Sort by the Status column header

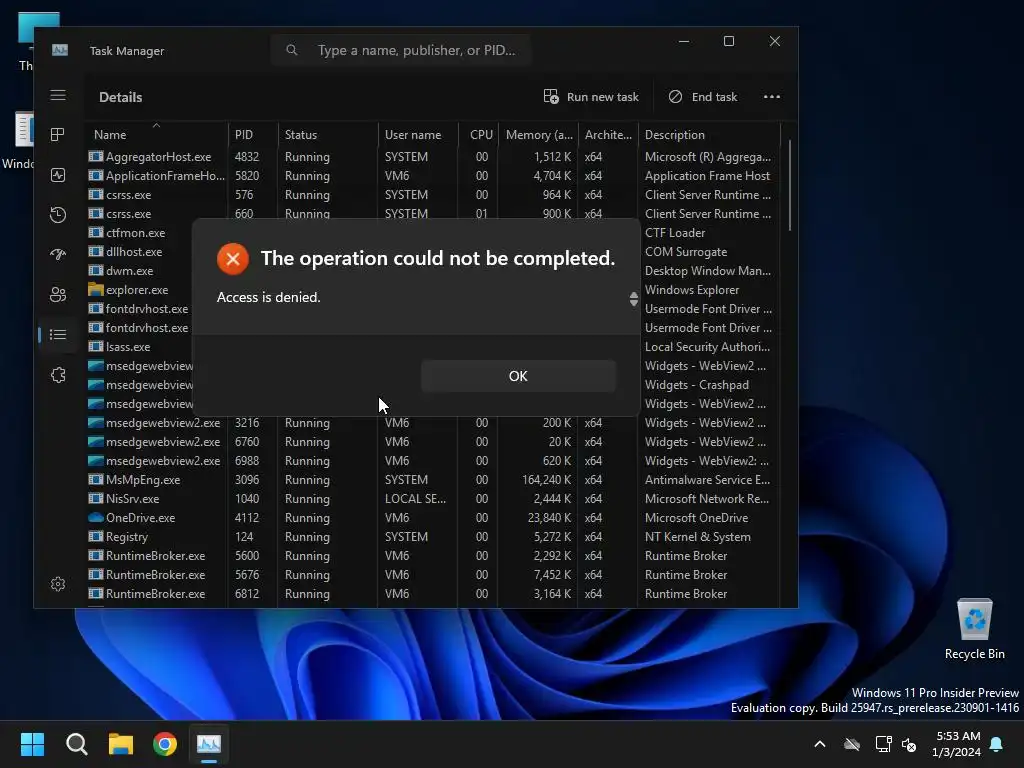click(328, 135)
